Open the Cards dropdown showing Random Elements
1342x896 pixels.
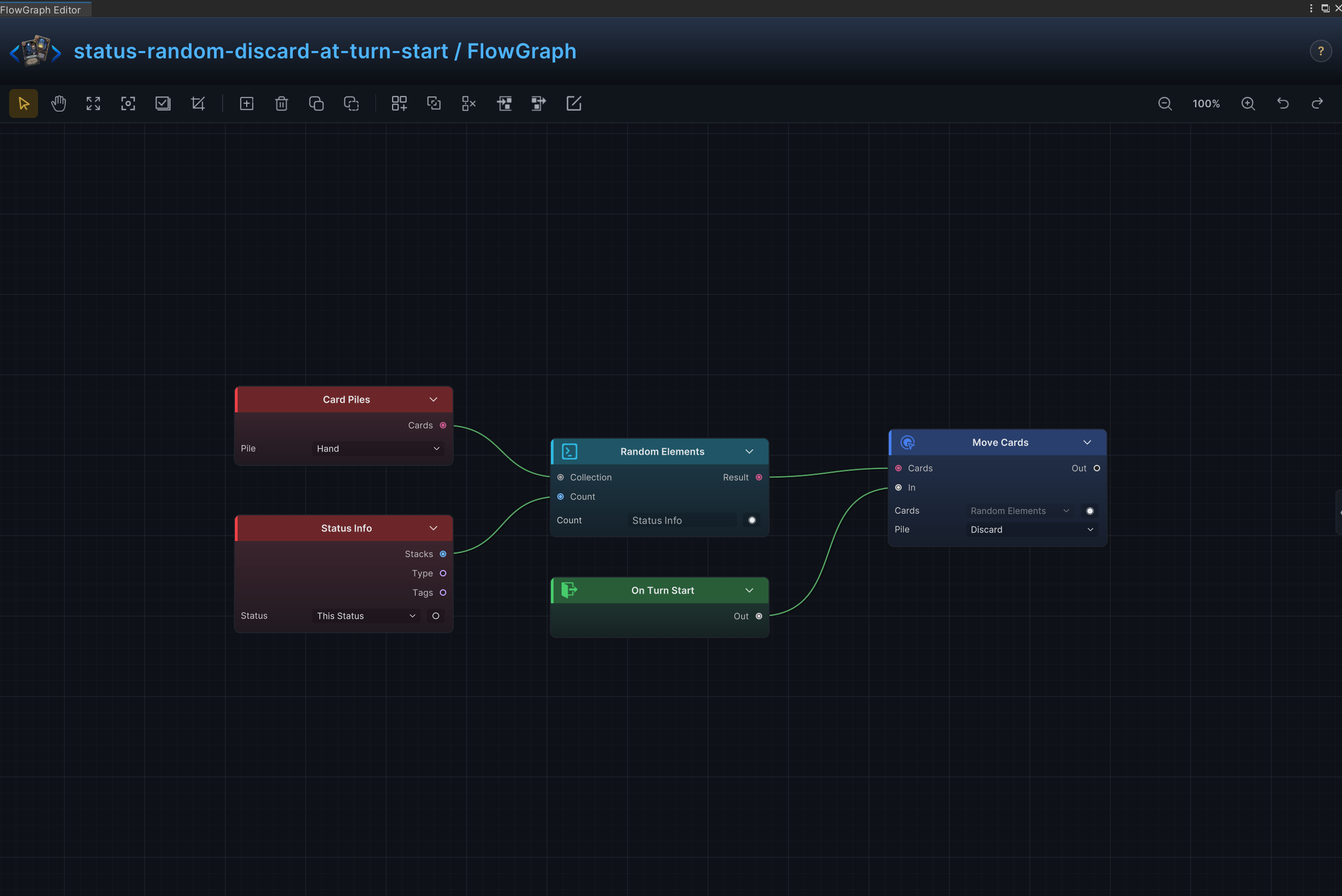coord(1020,511)
